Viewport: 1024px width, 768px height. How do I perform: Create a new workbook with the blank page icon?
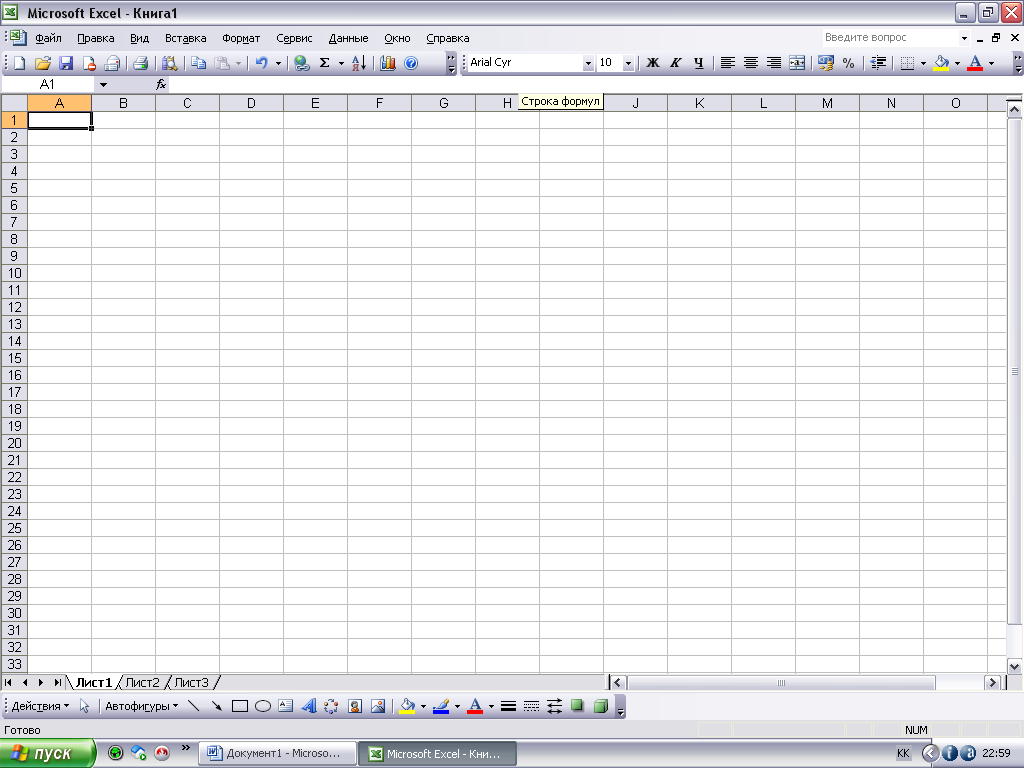pos(20,63)
